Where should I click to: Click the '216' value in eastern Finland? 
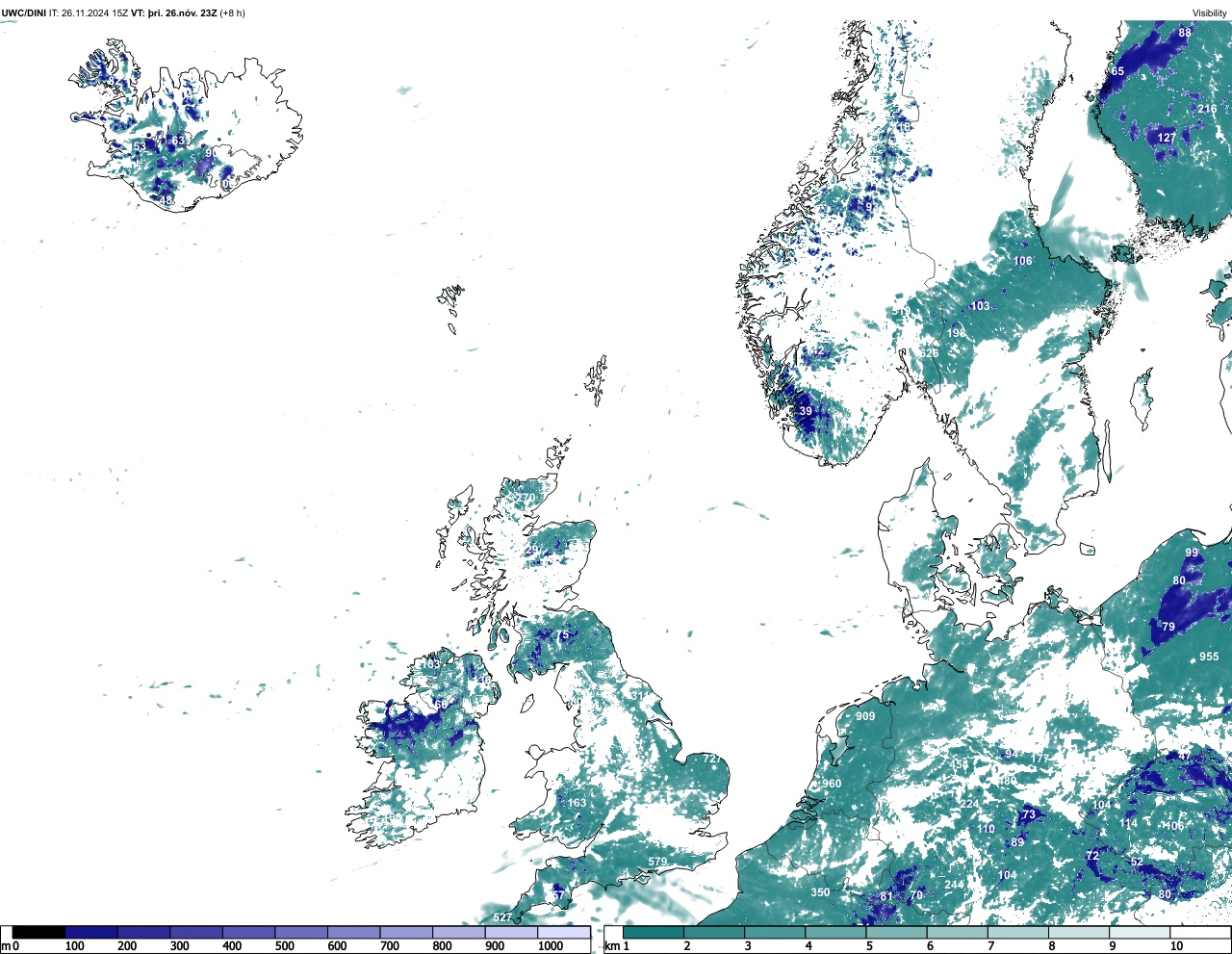tap(1207, 109)
